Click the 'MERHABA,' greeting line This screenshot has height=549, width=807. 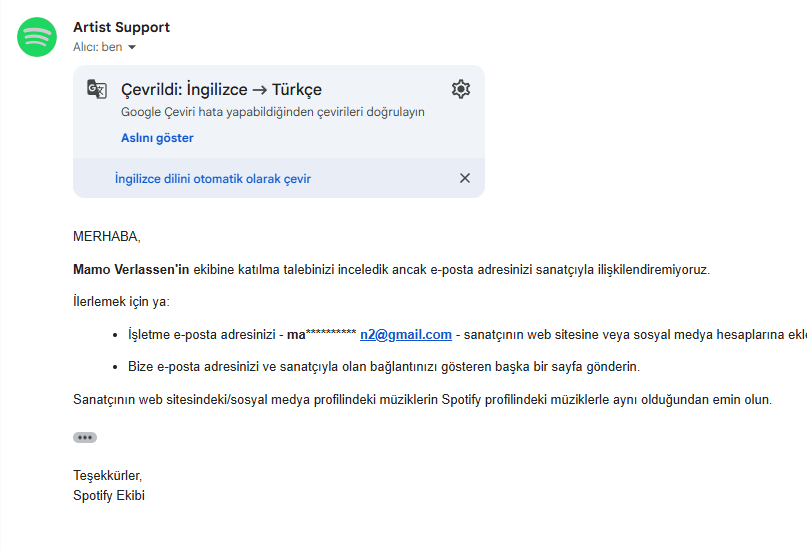tap(107, 237)
